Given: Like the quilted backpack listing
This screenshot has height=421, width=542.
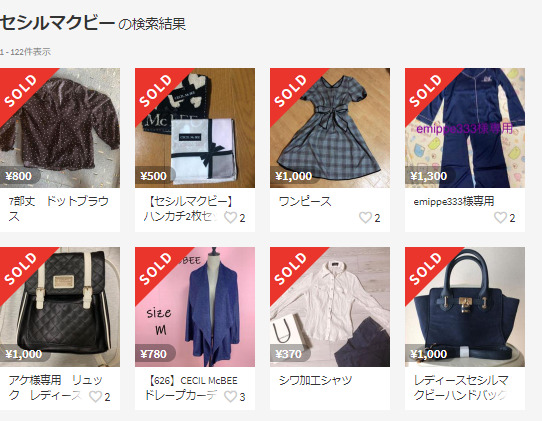Looking at the screenshot, I should pyautogui.click(x=95, y=396).
